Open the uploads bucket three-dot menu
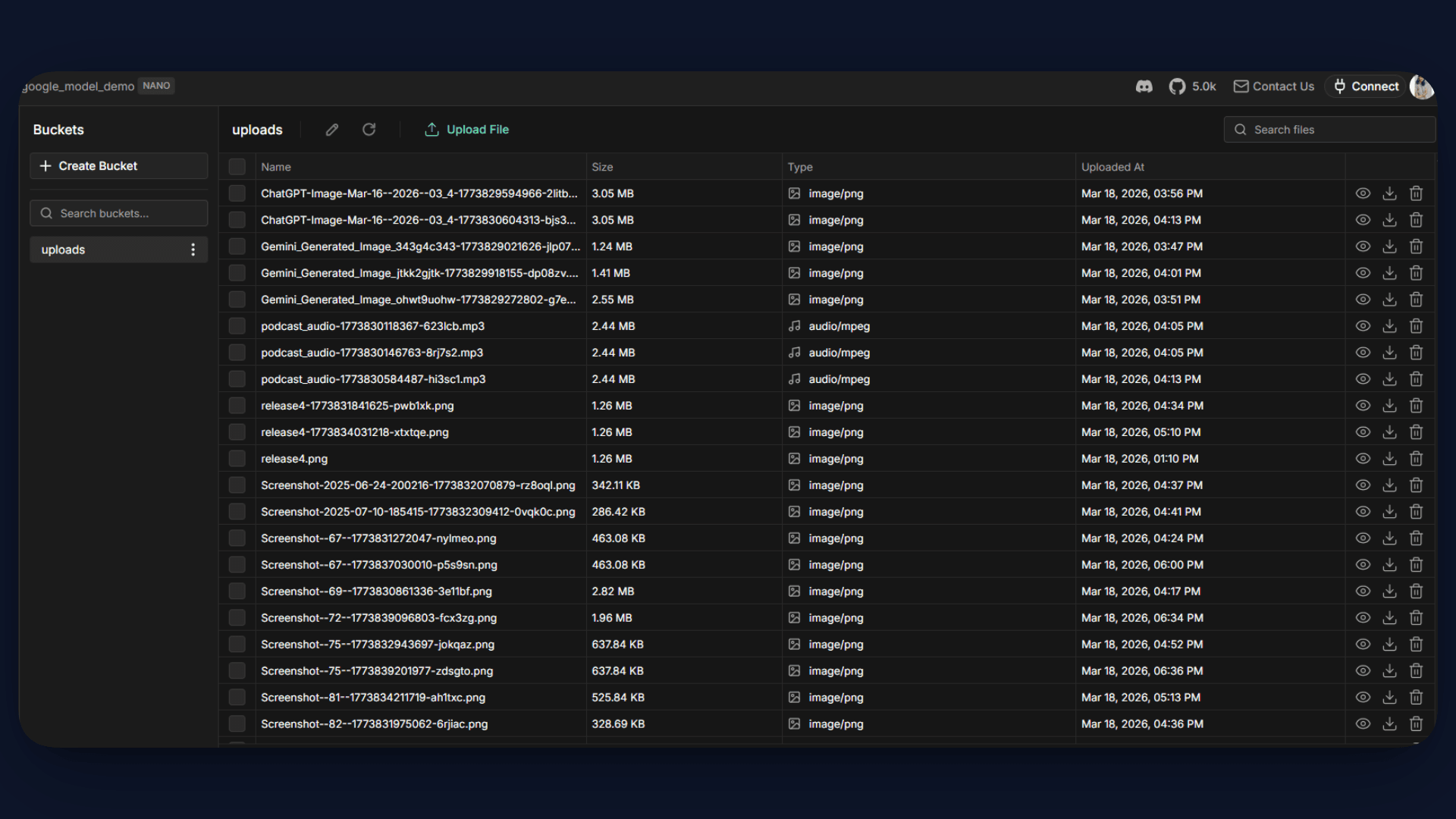 tap(193, 249)
